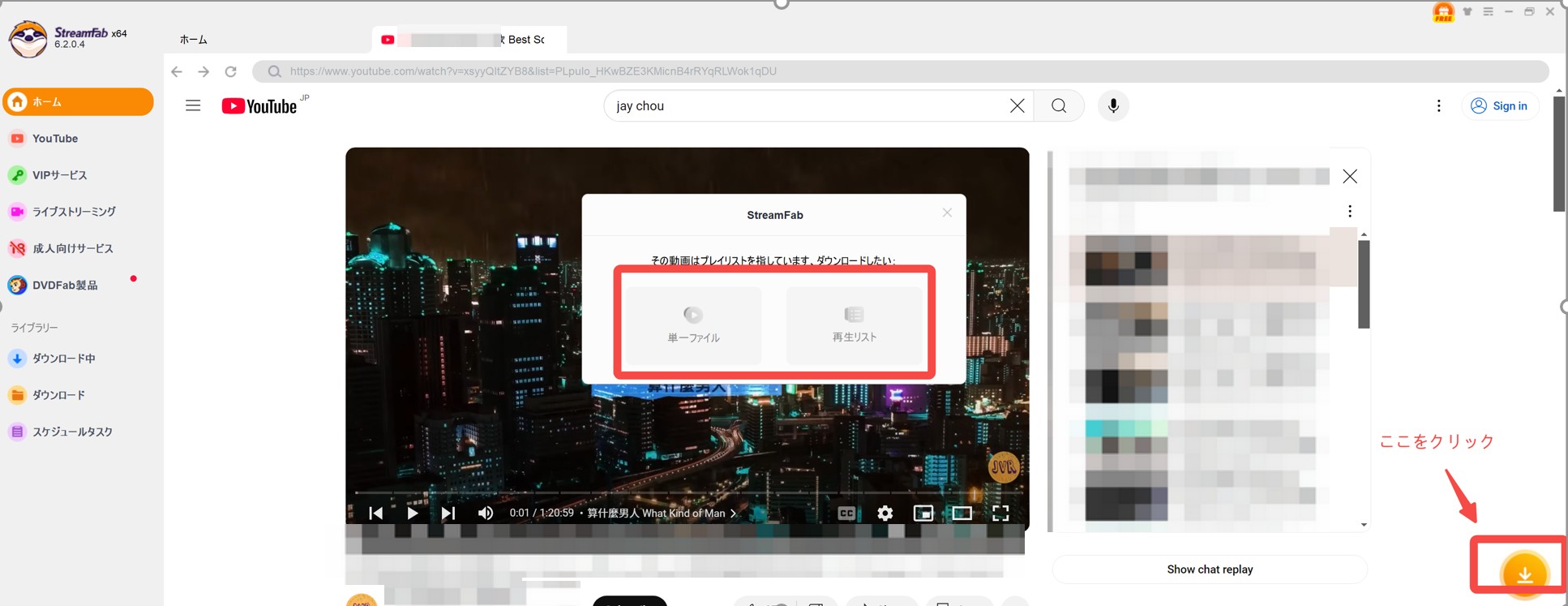Expand chapter 算什麼男人 What Kind of Man
This screenshot has width=1568, height=606.
pyautogui.click(x=662, y=513)
